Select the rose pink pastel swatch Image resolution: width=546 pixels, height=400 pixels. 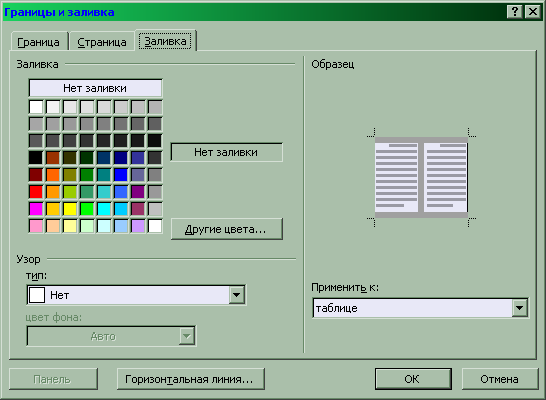click(36, 226)
